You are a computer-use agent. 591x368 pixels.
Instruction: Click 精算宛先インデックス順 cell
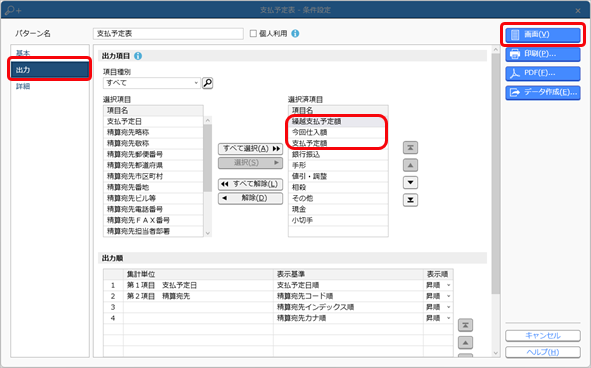[x=348, y=307]
